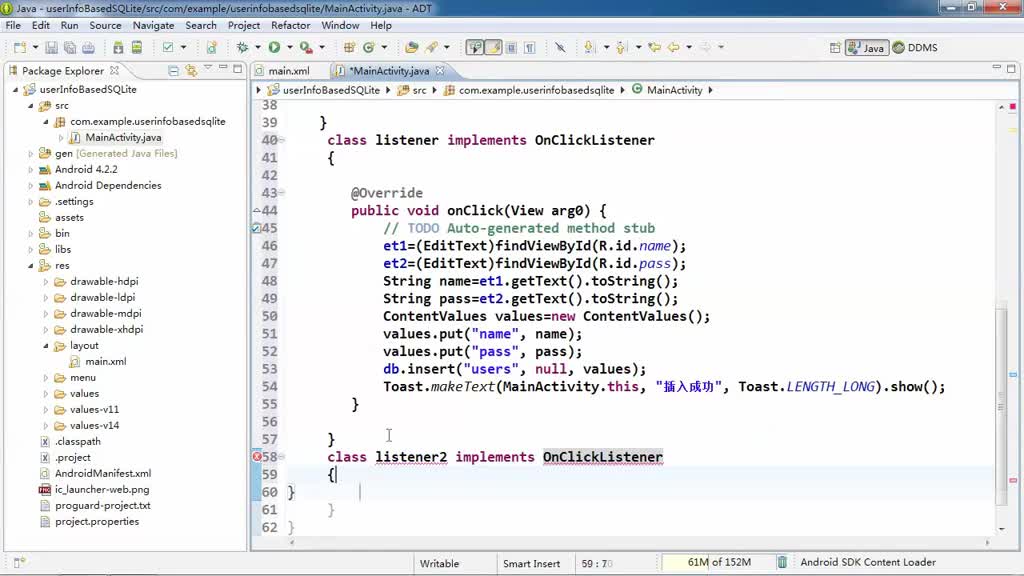Open the Android SDK Manager icon
Viewport: 1024px width, 576px height.
click(x=118, y=48)
